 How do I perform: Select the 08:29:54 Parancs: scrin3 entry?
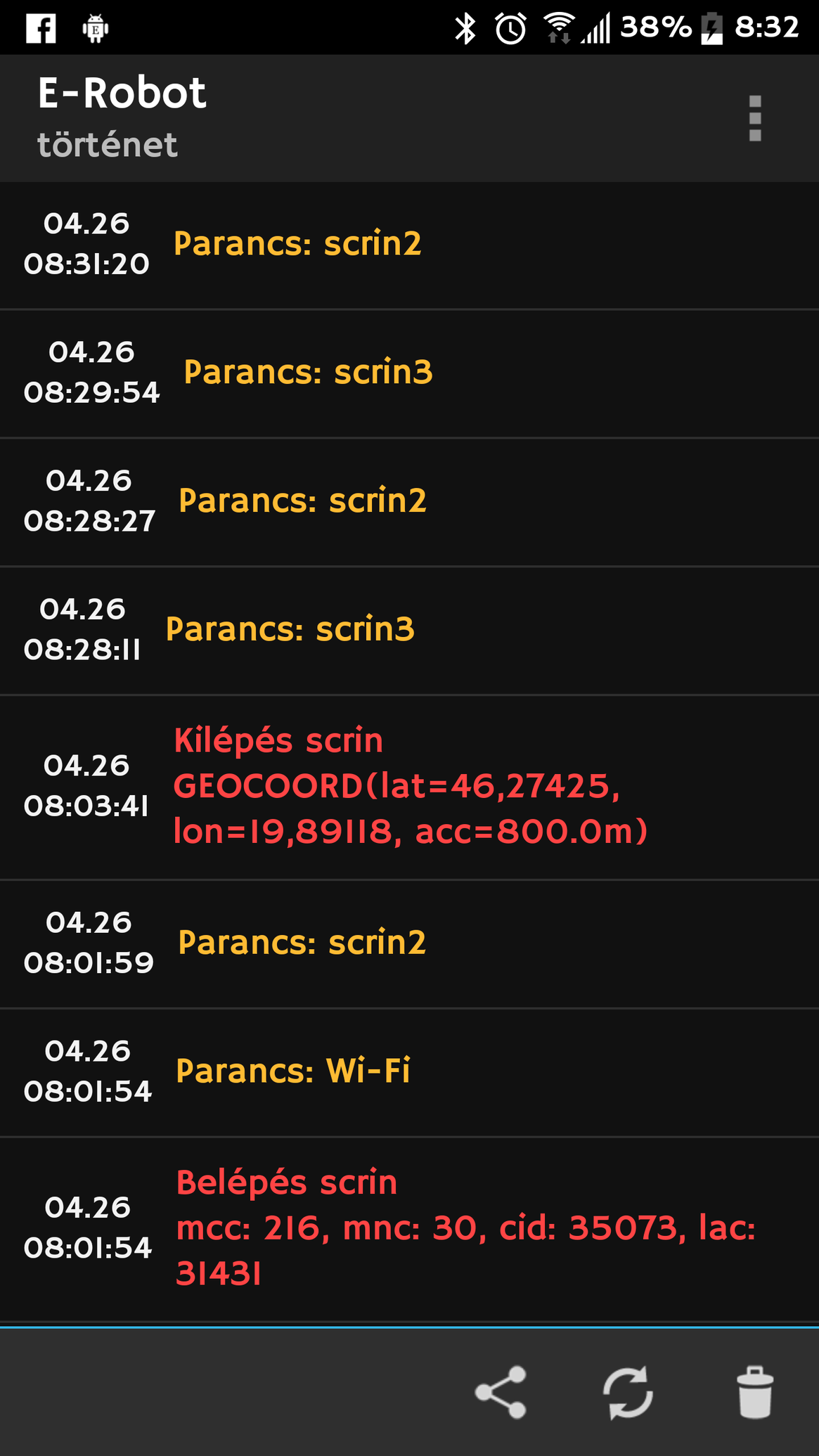pyautogui.click(x=409, y=373)
